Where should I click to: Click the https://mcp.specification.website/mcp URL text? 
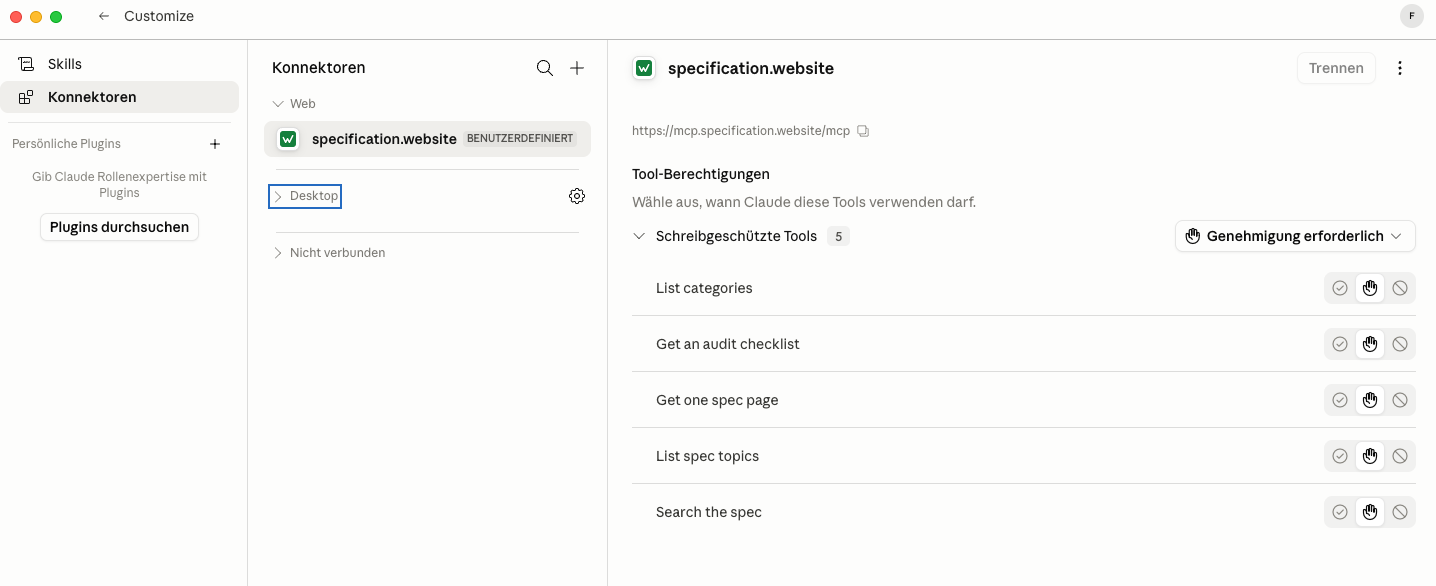tap(741, 131)
